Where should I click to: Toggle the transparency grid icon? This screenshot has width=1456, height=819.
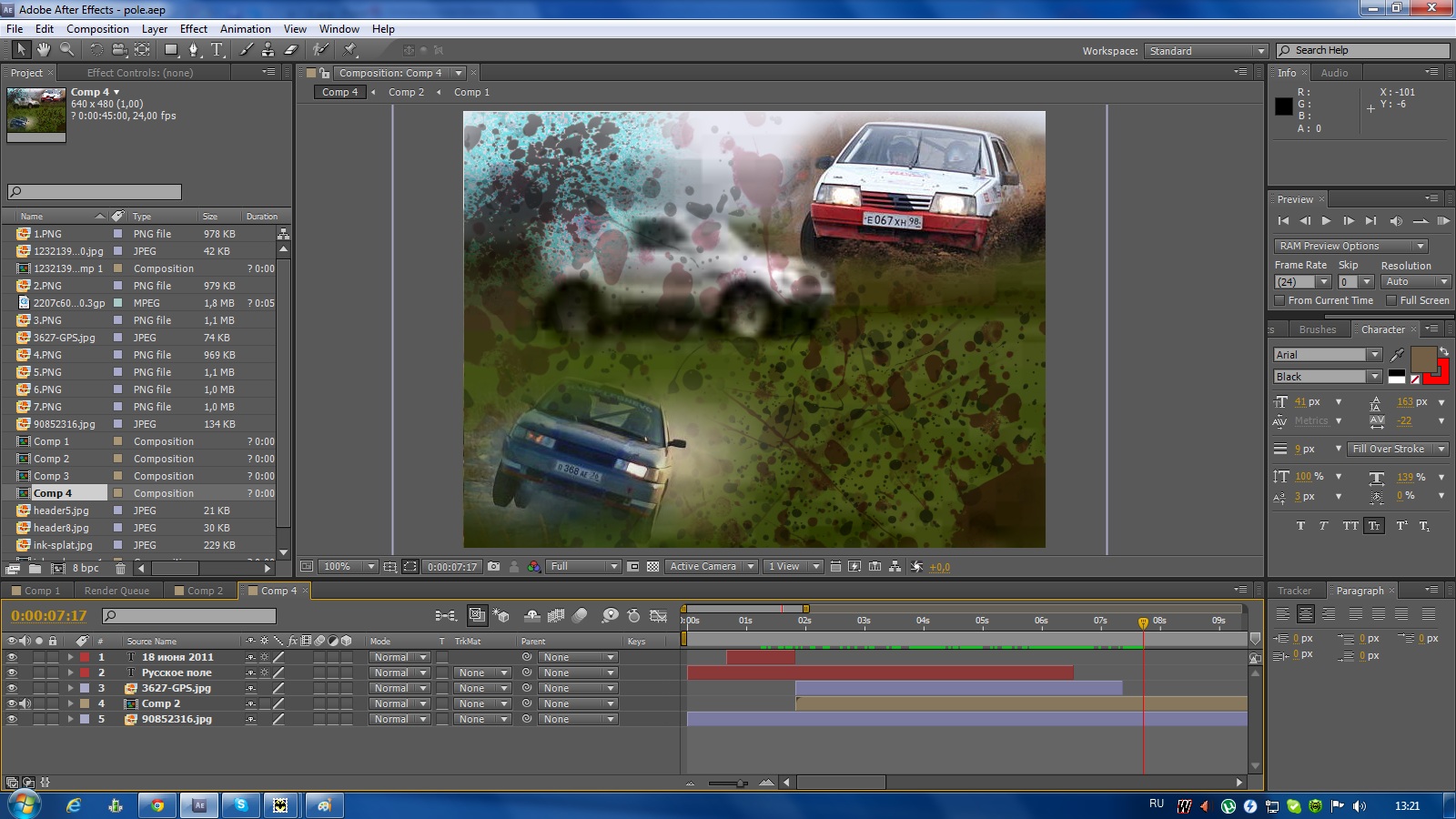[x=652, y=567]
